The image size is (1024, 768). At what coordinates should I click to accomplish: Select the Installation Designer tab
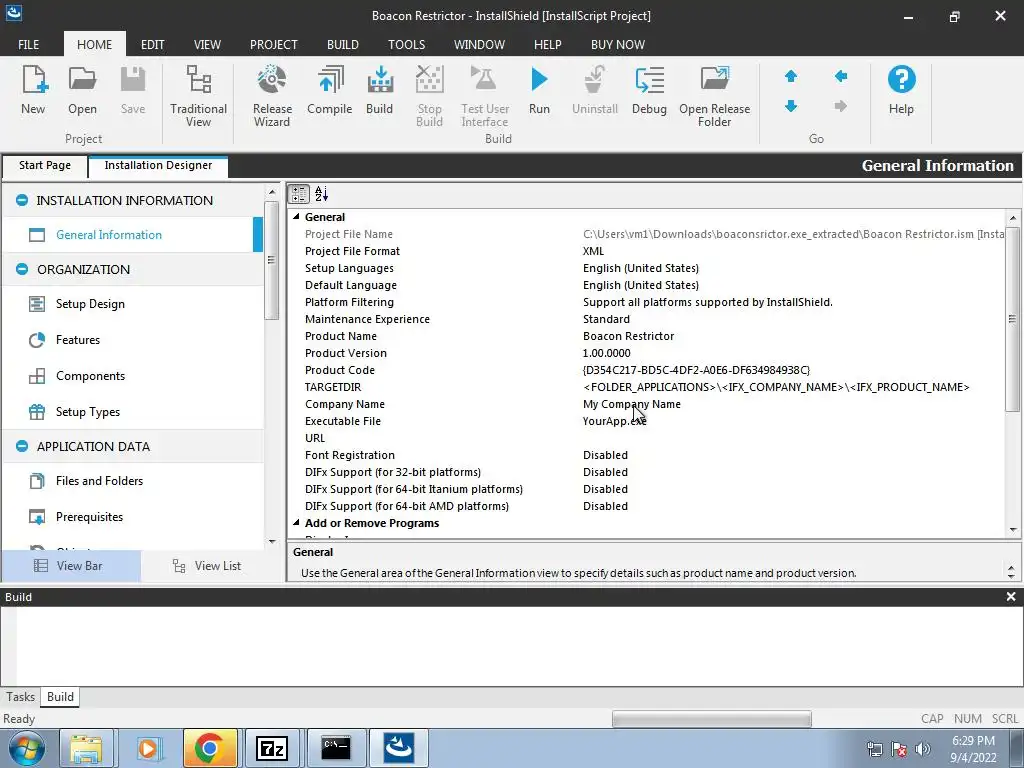(x=158, y=166)
